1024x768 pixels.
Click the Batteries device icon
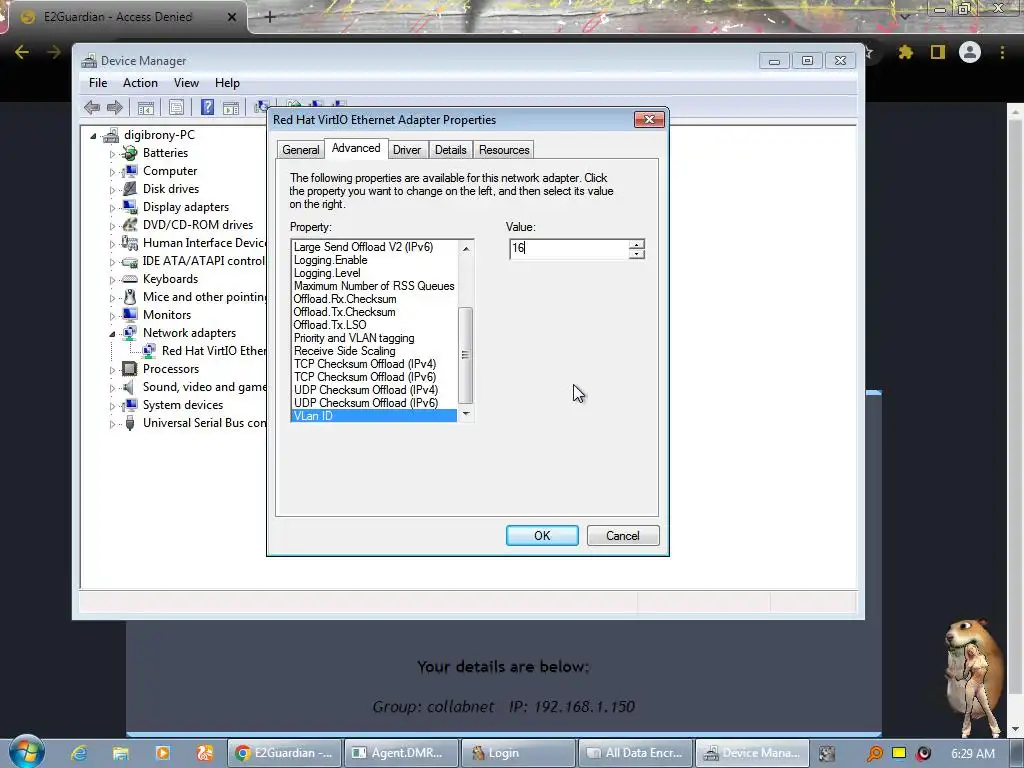(130, 153)
